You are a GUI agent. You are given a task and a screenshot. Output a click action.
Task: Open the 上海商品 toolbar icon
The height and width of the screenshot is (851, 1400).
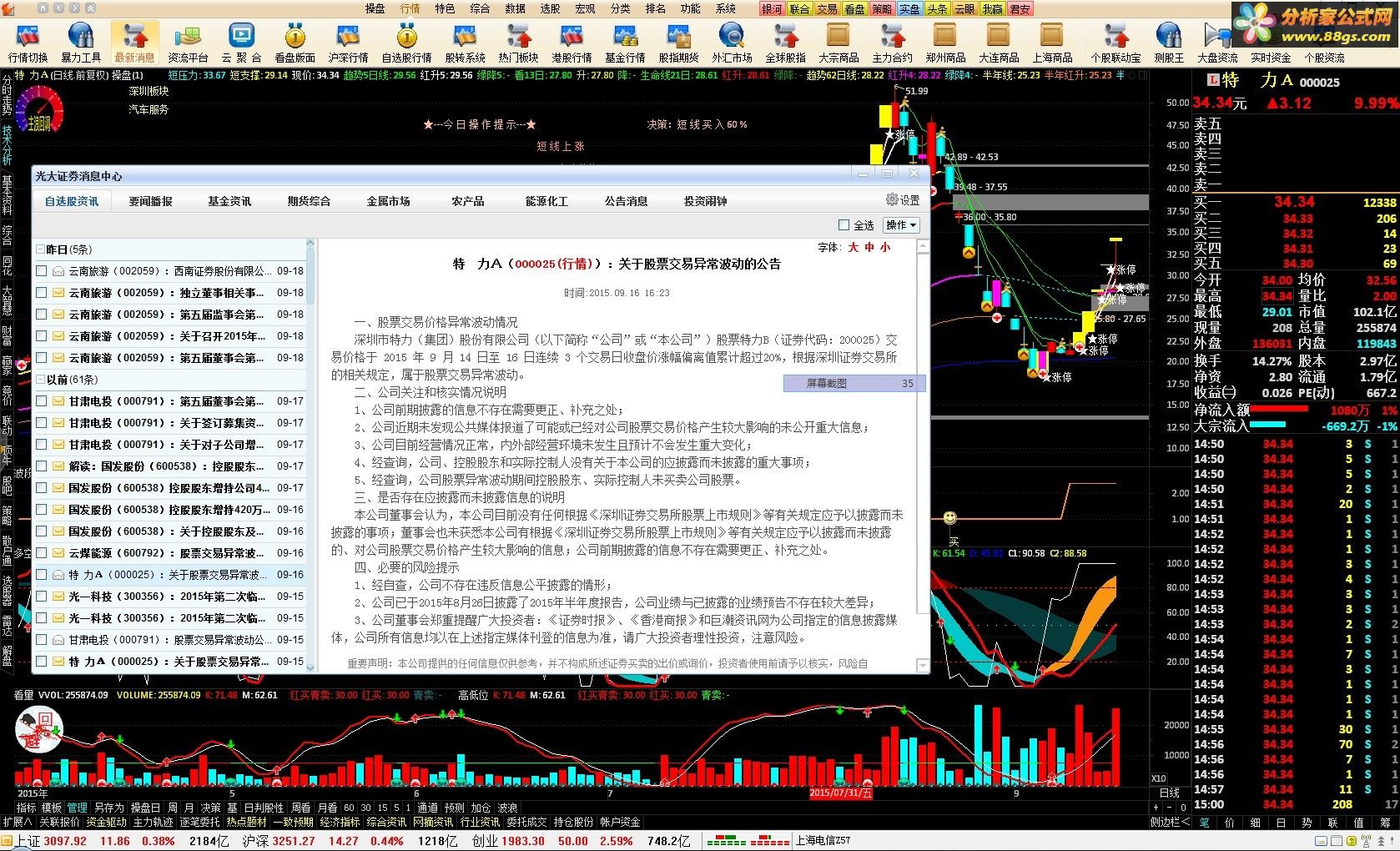(1052, 43)
